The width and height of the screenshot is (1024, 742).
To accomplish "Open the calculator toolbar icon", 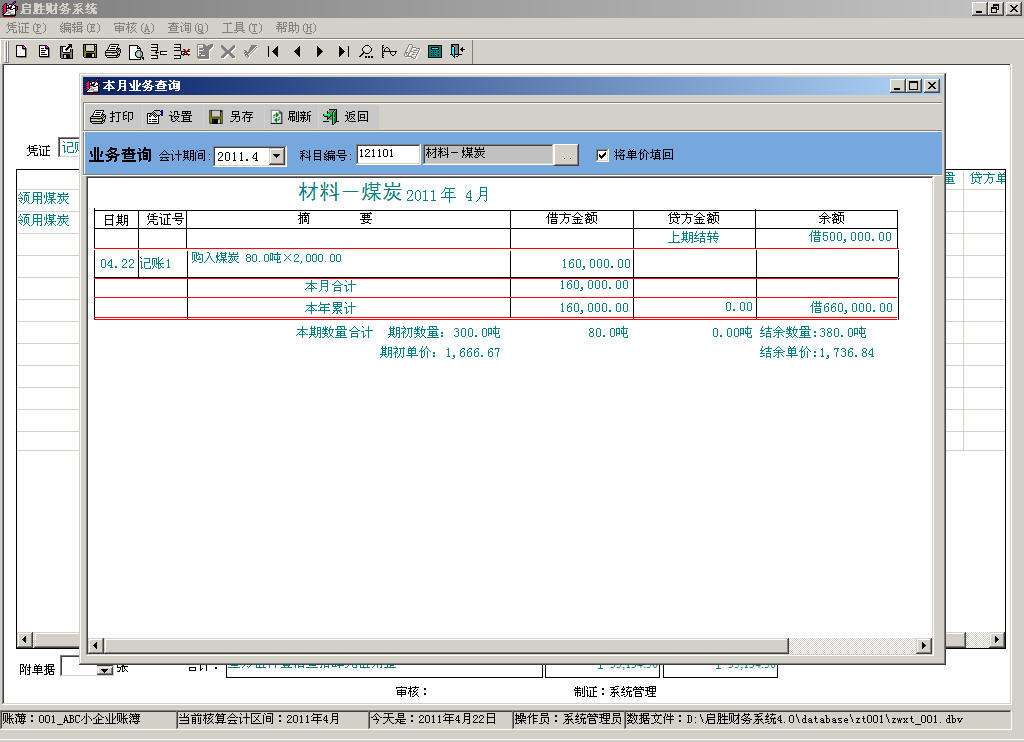I will (x=435, y=52).
